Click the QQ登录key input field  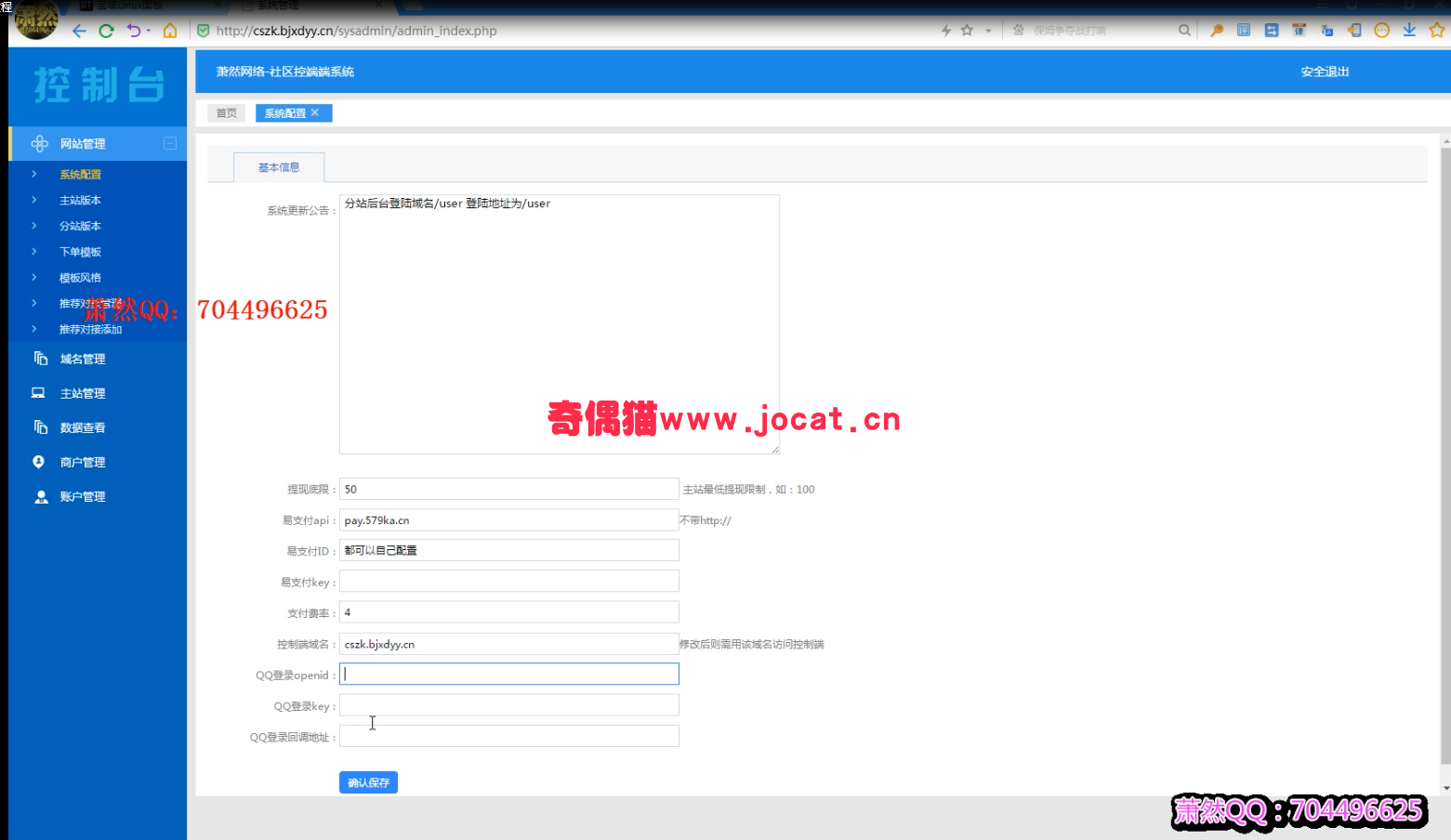pyautogui.click(x=509, y=705)
